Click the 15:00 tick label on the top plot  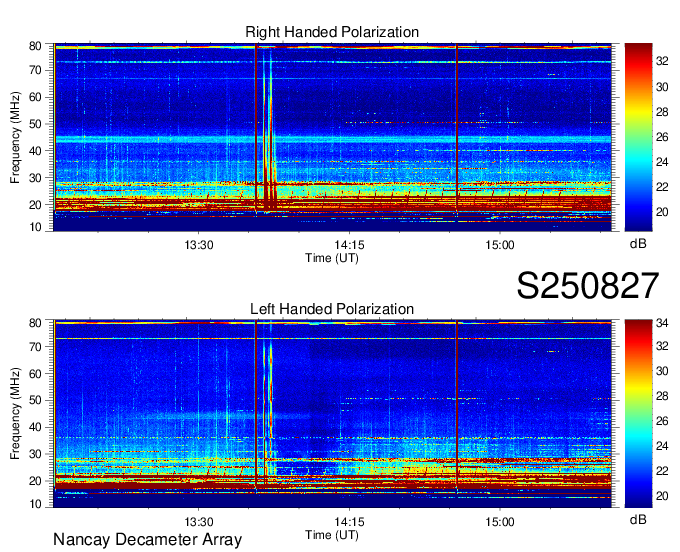pyautogui.click(x=500, y=245)
